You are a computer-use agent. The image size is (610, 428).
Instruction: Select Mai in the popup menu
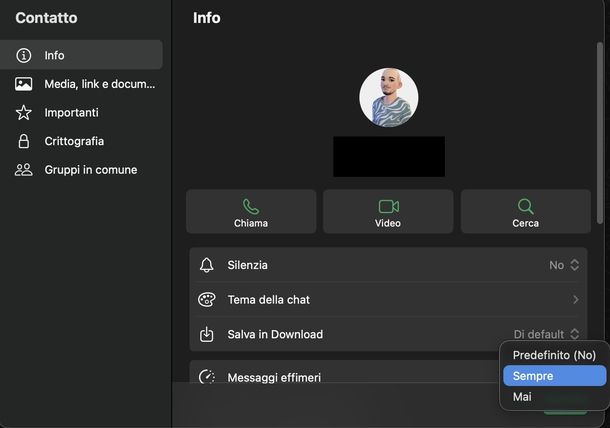(554, 397)
